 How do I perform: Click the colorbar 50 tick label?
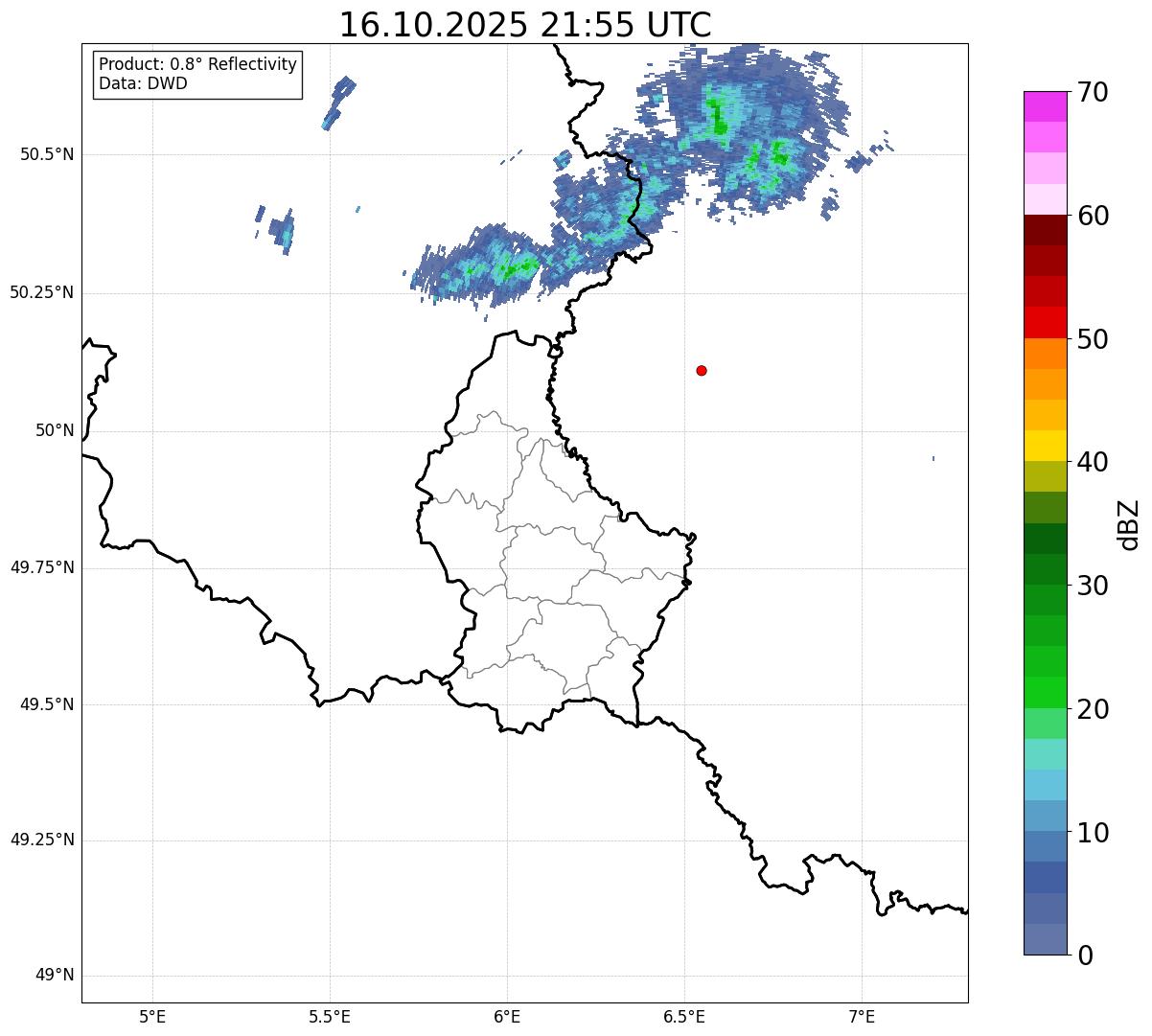pyautogui.click(x=1093, y=339)
